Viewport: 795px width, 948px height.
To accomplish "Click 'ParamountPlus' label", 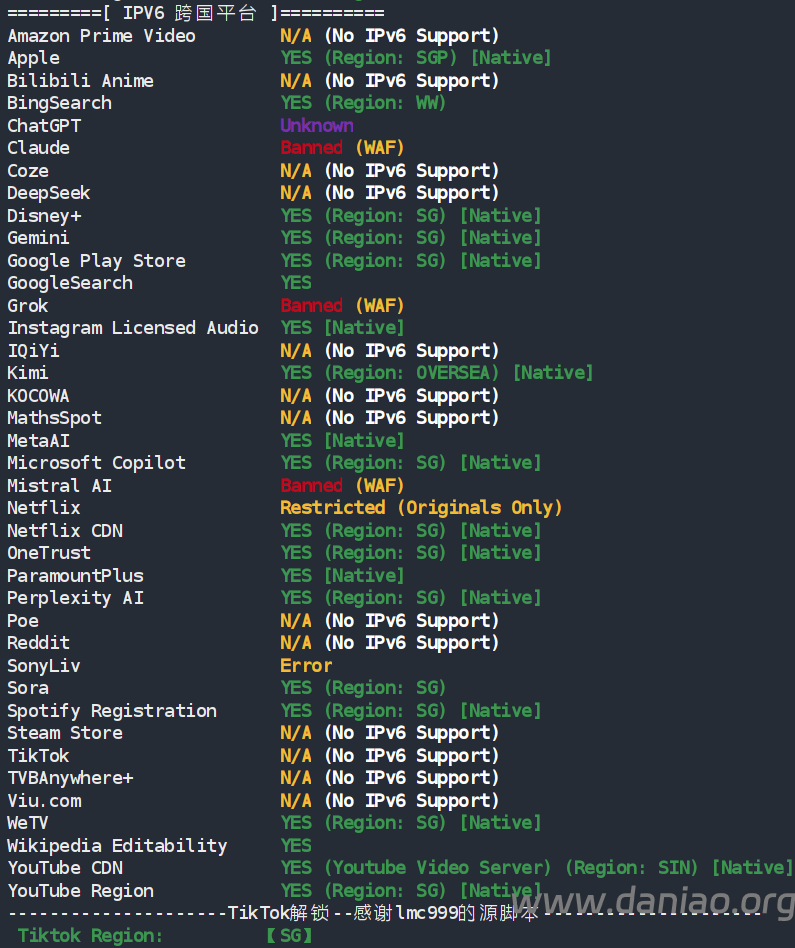I will coord(76,576).
